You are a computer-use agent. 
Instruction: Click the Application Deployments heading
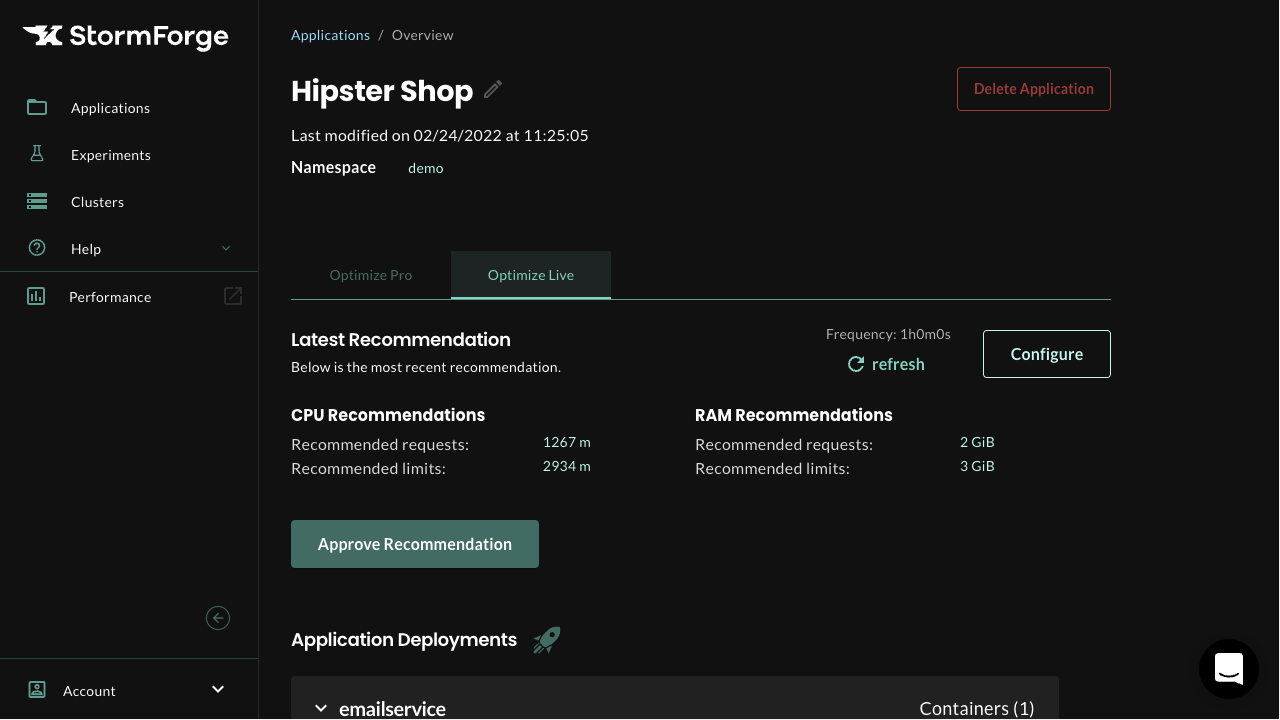pyautogui.click(x=404, y=640)
